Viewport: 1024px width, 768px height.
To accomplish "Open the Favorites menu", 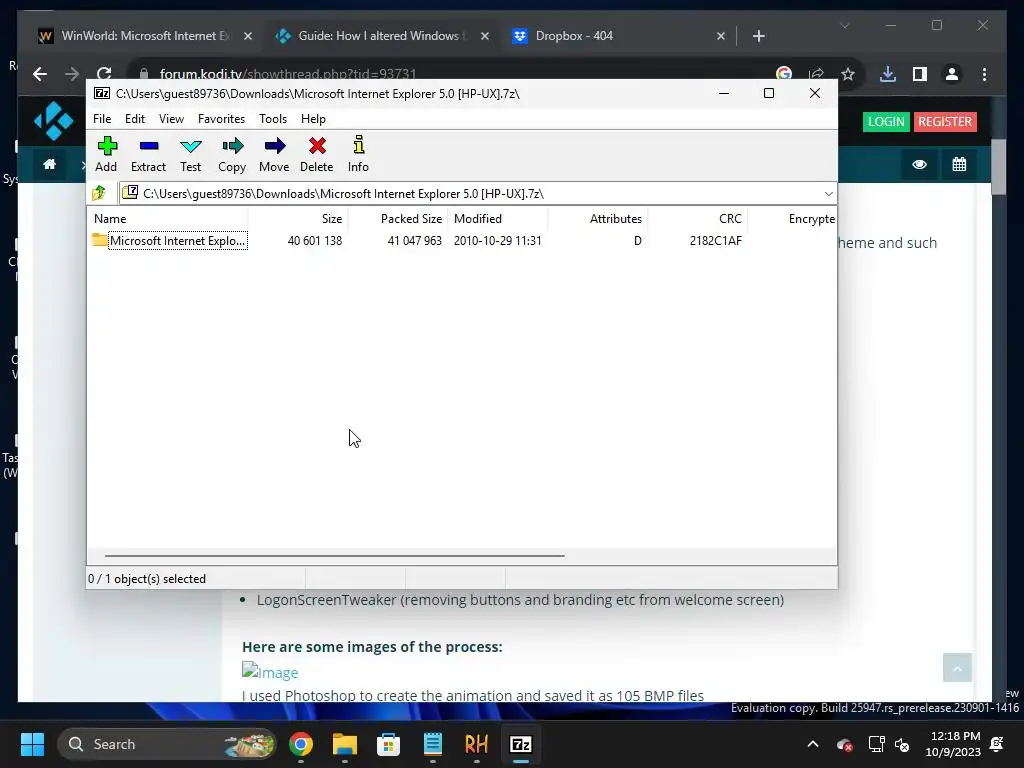I will pyautogui.click(x=221, y=119).
